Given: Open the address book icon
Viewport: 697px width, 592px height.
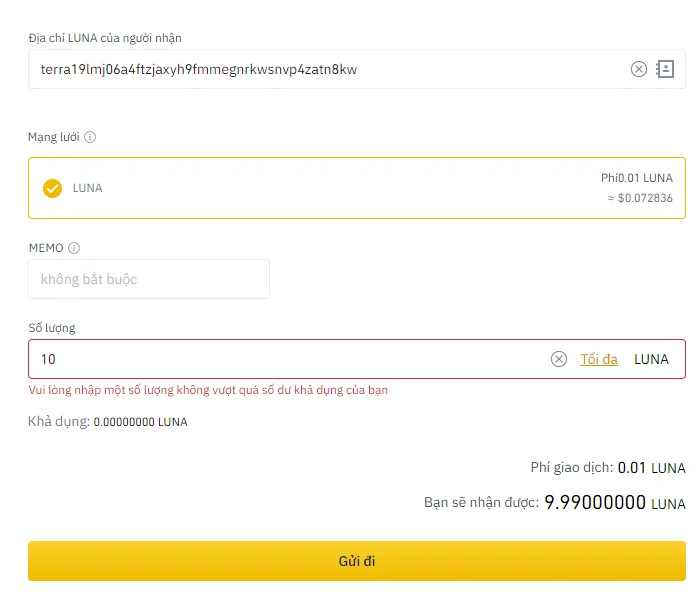Looking at the screenshot, I should pyautogui.click(x=665, y=69).
